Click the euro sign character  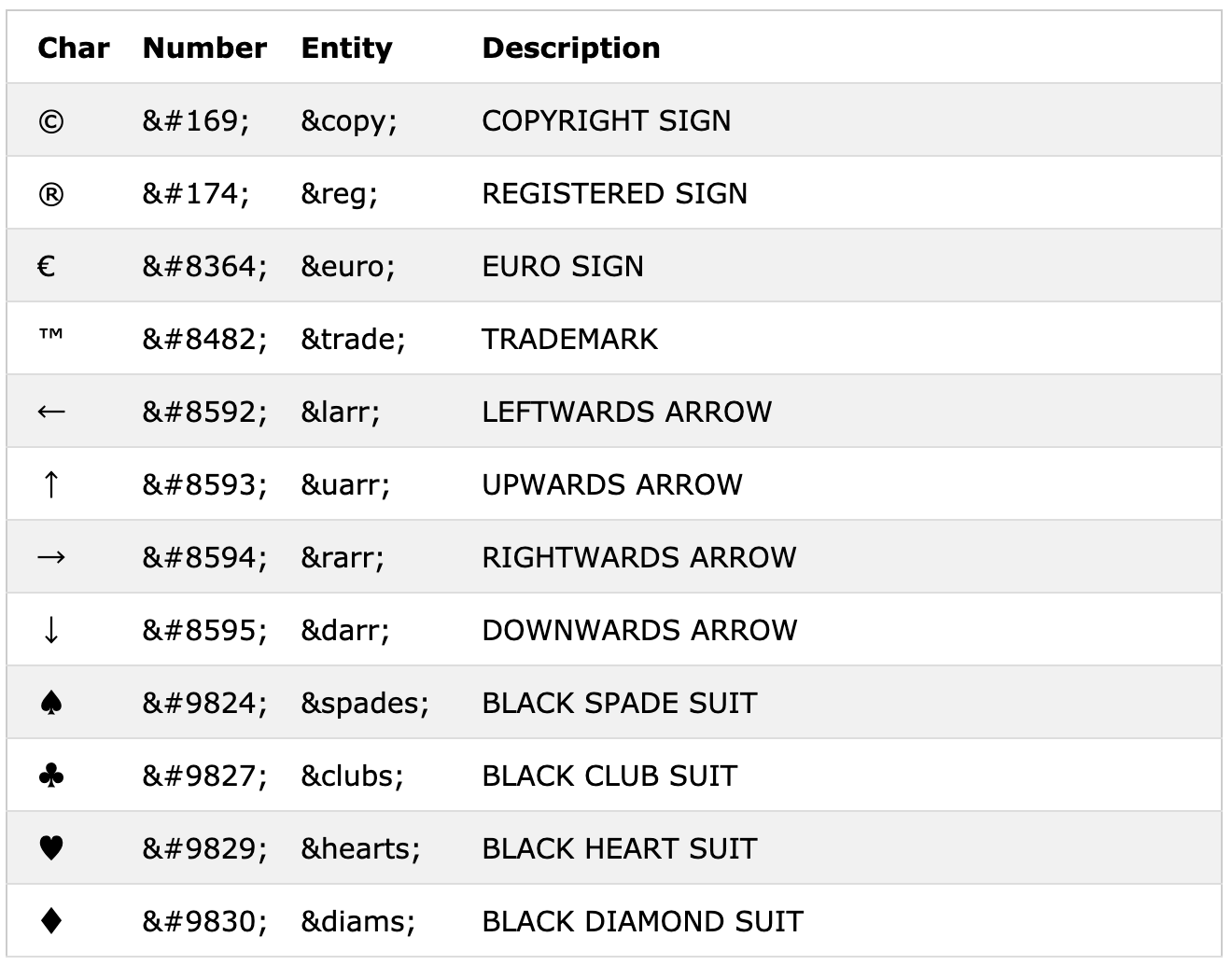coord(47,267)
